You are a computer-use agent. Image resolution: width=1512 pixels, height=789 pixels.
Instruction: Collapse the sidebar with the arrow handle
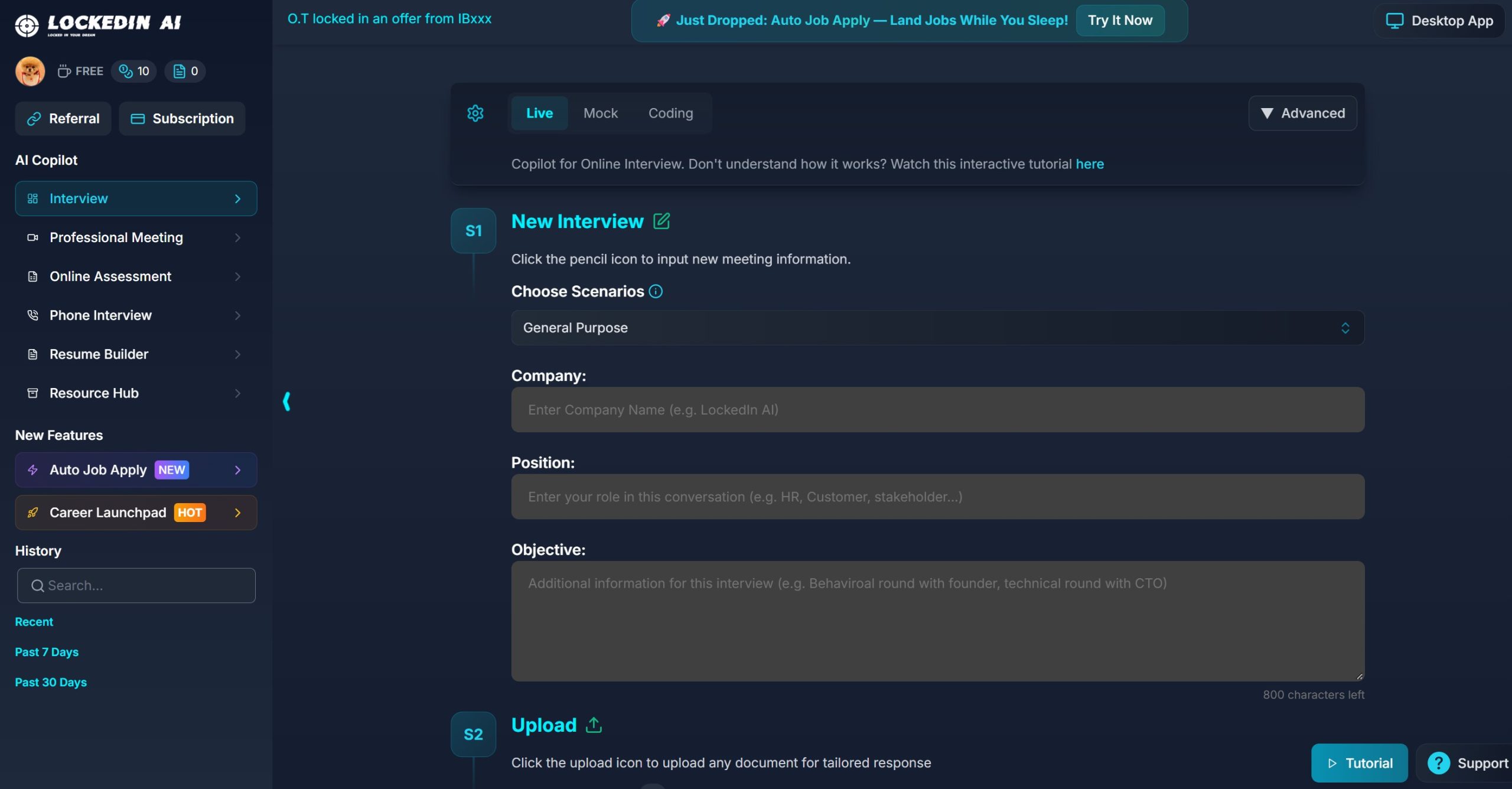[x=286, y=402]
